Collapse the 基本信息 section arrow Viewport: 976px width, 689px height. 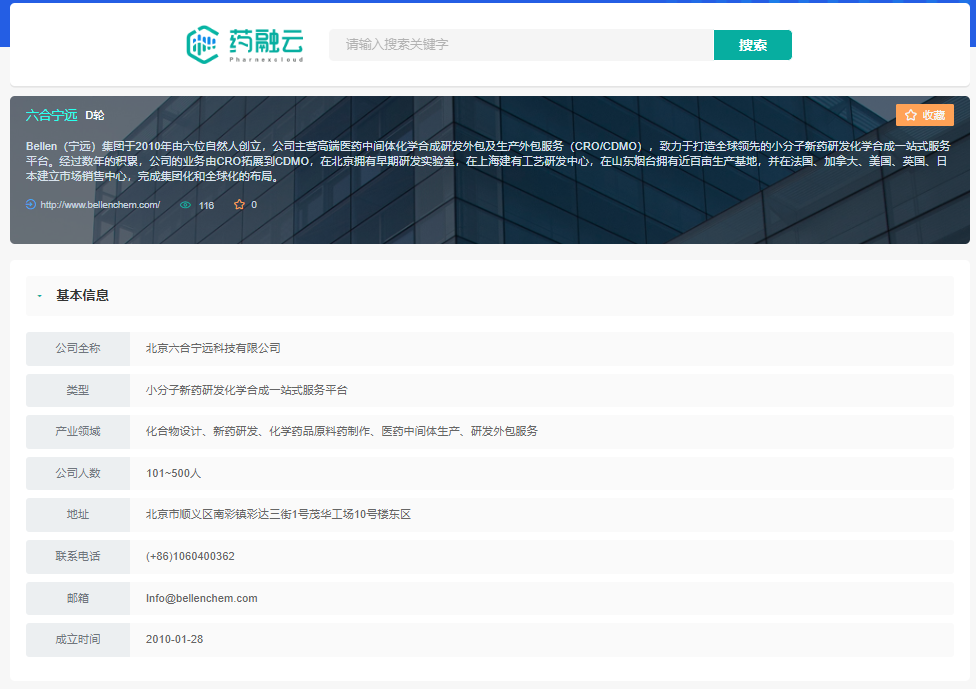tap(39, 296)
